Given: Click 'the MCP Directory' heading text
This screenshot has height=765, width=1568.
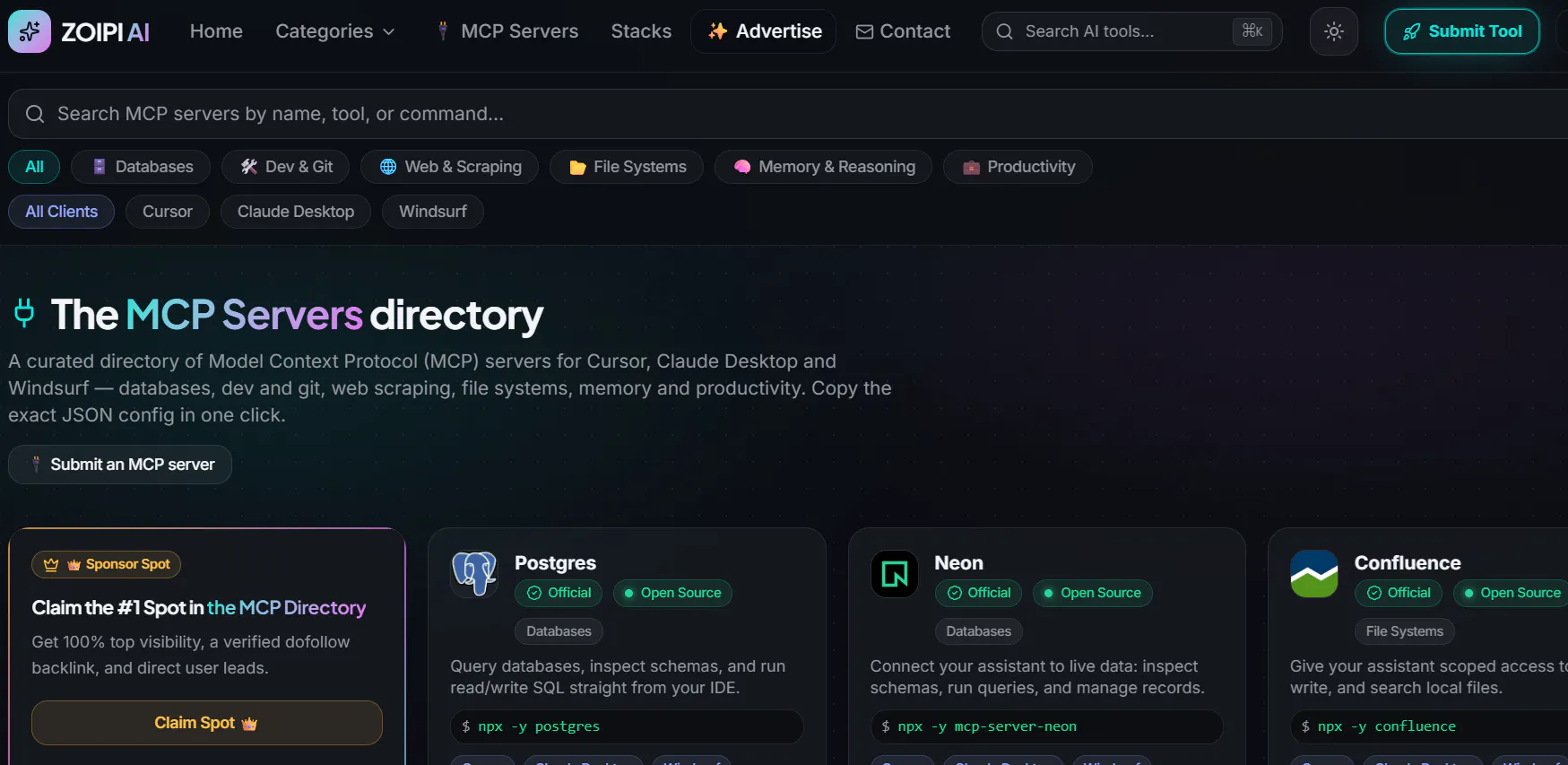Looking at the screenshot, I should pyautogui.click(x=286, y=608).
